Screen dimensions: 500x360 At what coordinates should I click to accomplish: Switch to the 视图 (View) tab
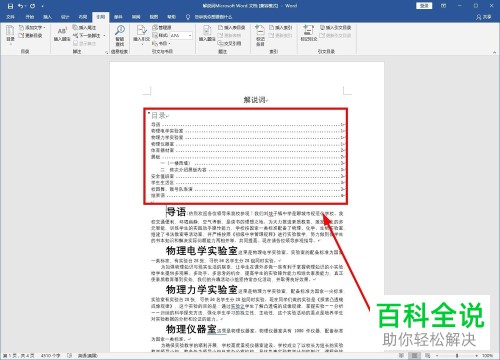pos(154,17)
